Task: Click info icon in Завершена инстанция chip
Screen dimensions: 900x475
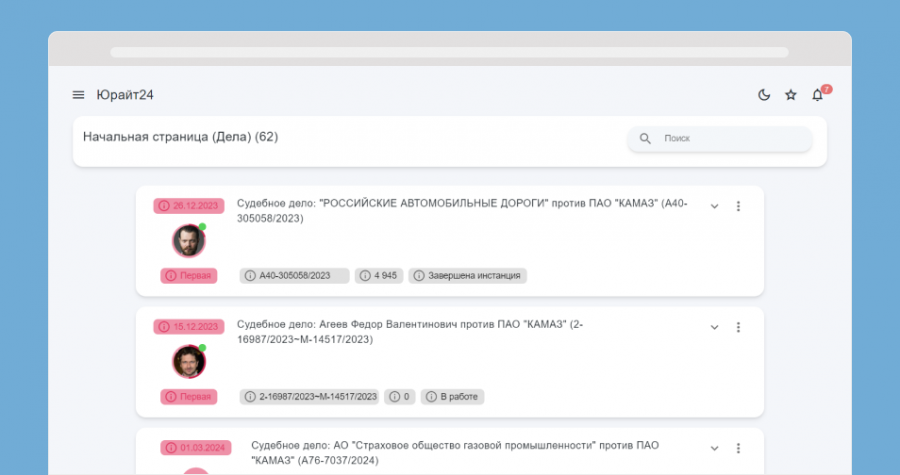Action: (x=419, y=276)
